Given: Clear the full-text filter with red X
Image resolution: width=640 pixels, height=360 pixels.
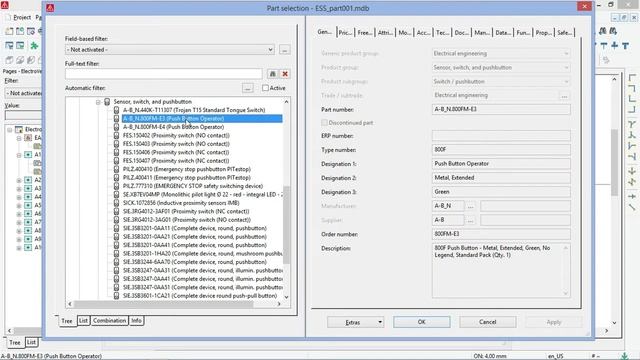Looking at the screenshot, I should point(285,74).
